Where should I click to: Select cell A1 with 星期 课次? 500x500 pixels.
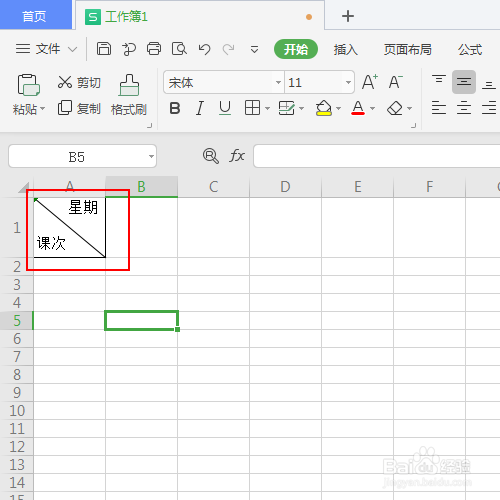tap(69, 227)
